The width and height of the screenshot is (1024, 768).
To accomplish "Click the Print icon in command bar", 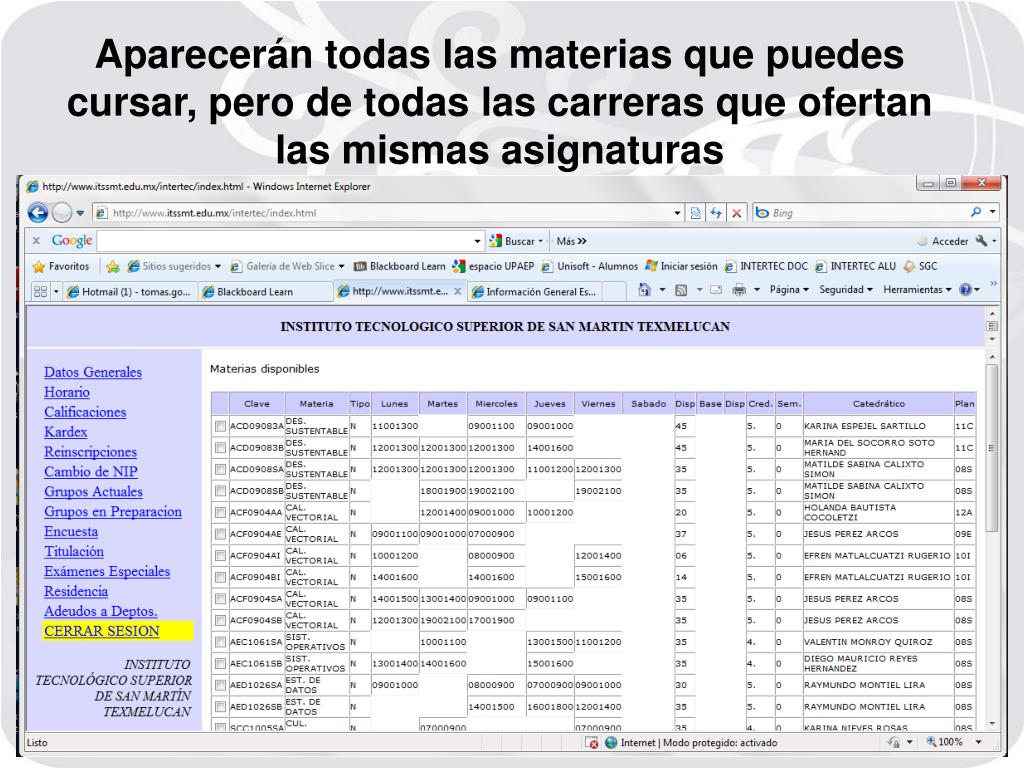I will click(x=739, y=290).
